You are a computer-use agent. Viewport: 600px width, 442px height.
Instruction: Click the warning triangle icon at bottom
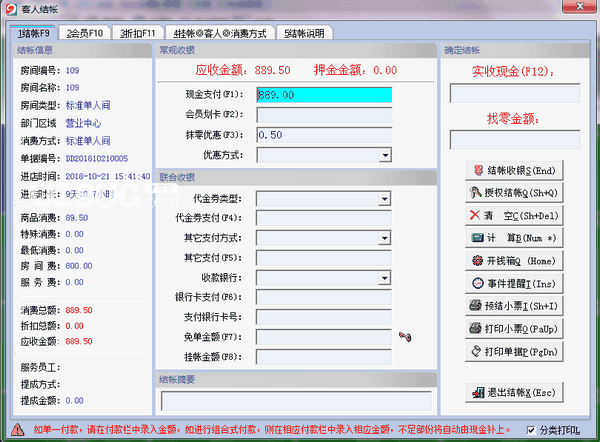tap(17, 430)
